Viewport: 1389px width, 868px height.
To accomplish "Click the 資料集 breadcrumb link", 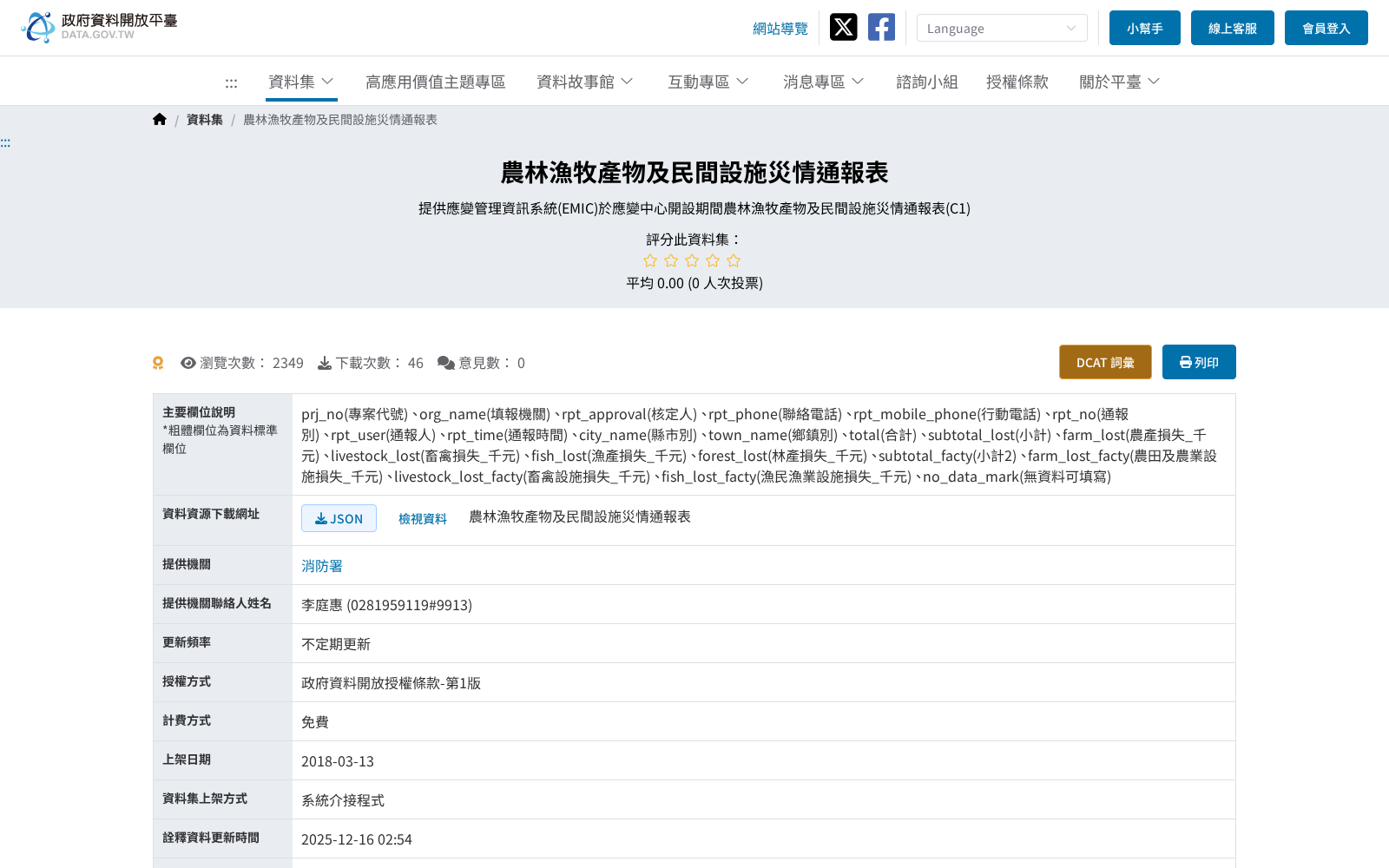I will (x=205, y=120).
